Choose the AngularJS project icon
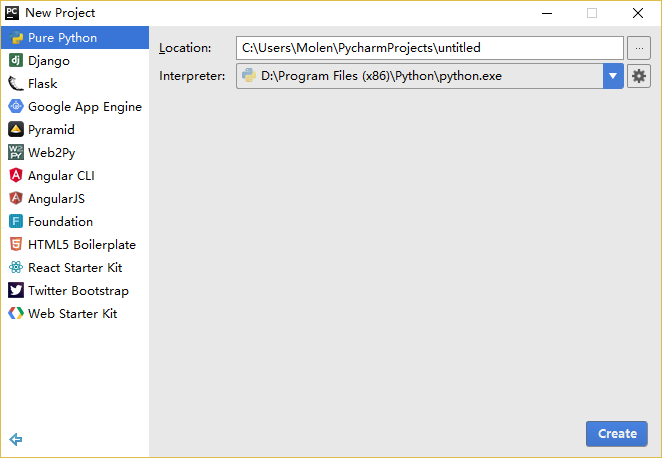Screen dimensions: 662x458 pos(16,199)
